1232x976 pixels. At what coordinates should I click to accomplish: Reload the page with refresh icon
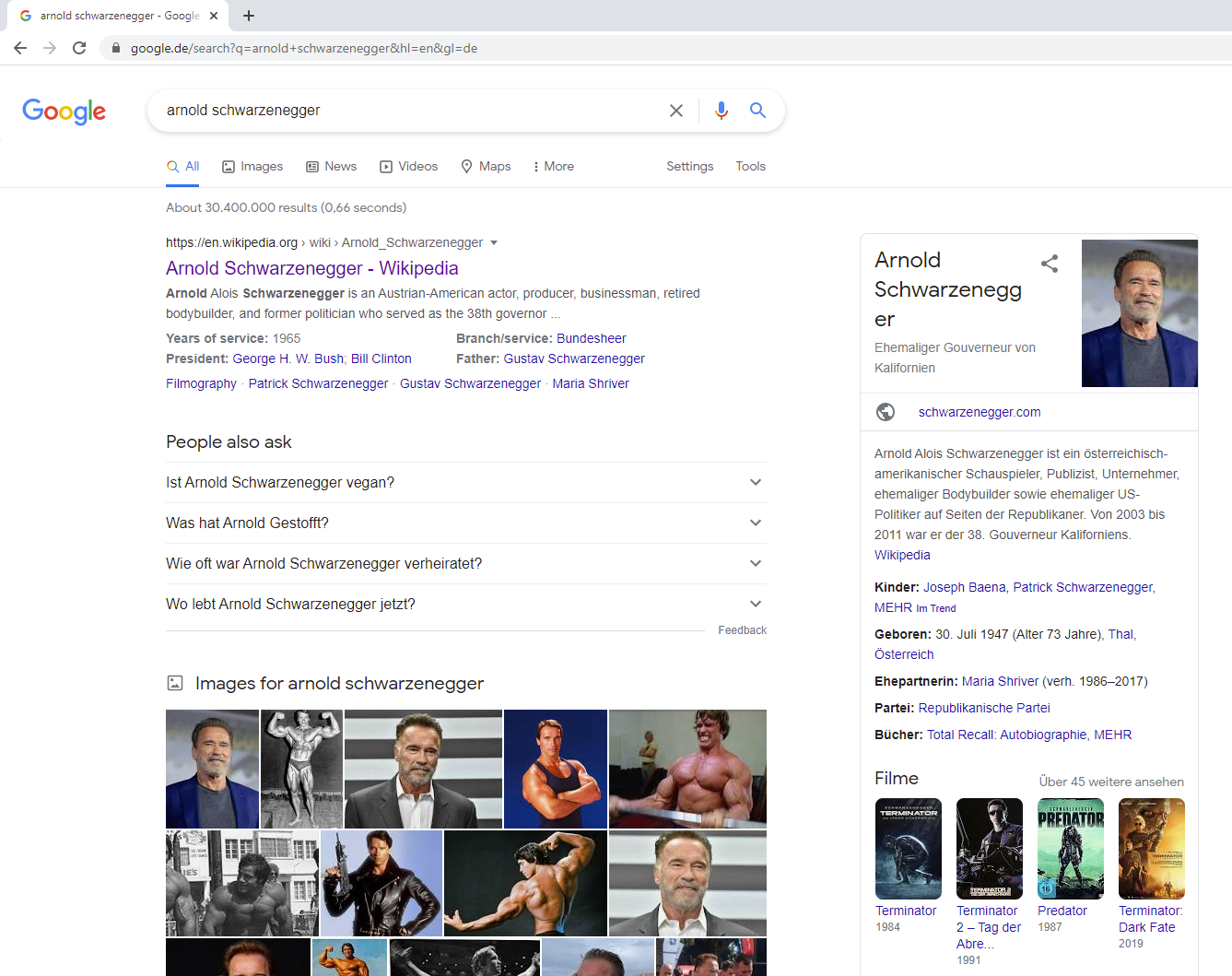[x=79, y=48]
